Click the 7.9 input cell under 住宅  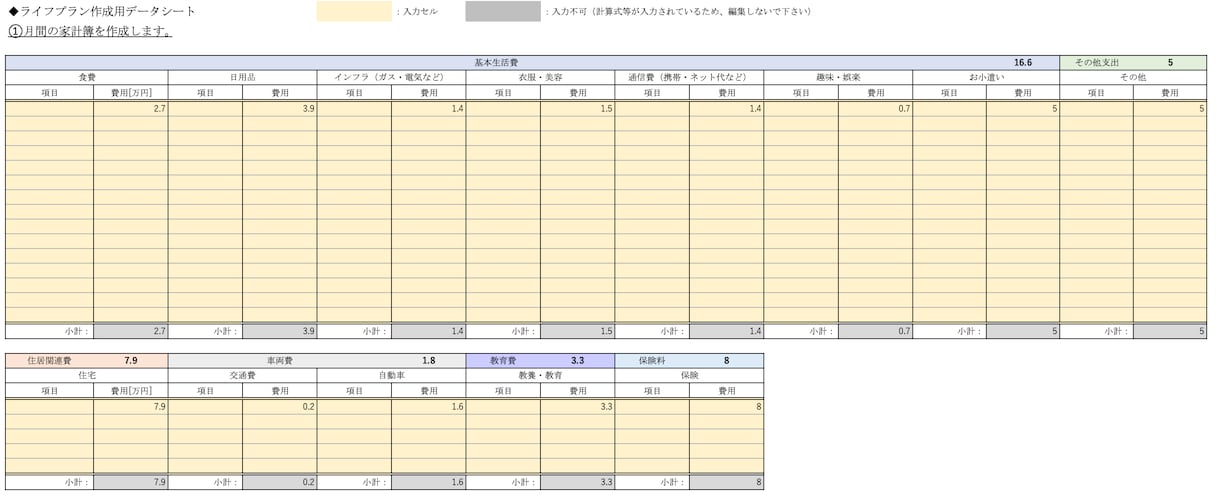(131, 407)
